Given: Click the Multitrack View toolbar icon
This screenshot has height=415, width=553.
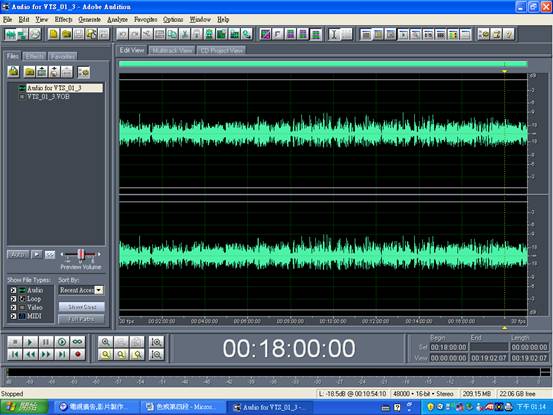Looking at the screenshot, I should (23, 34).
